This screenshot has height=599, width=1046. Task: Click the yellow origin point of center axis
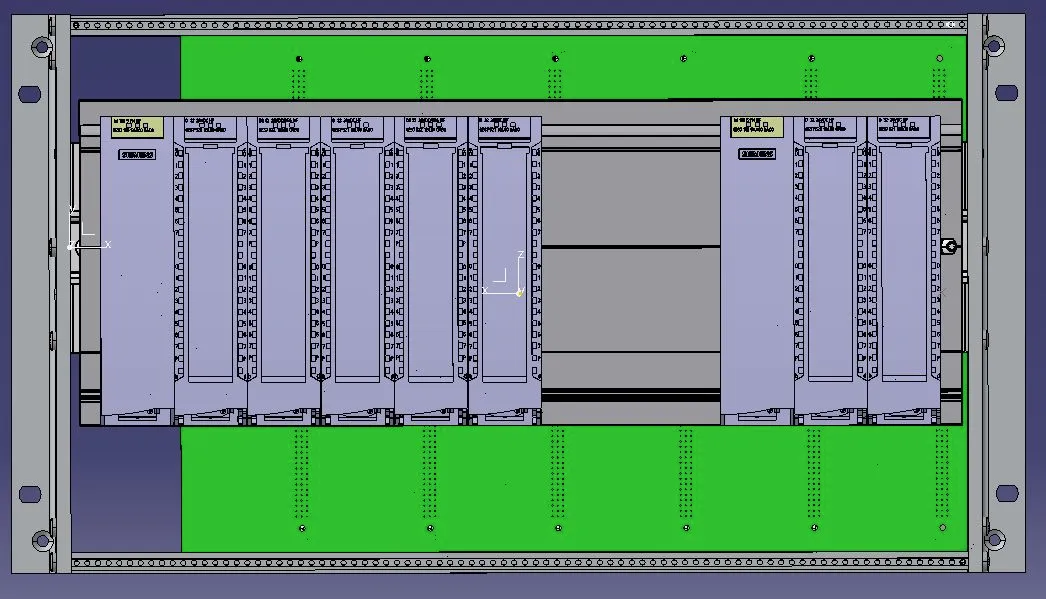tap(519, 293)
